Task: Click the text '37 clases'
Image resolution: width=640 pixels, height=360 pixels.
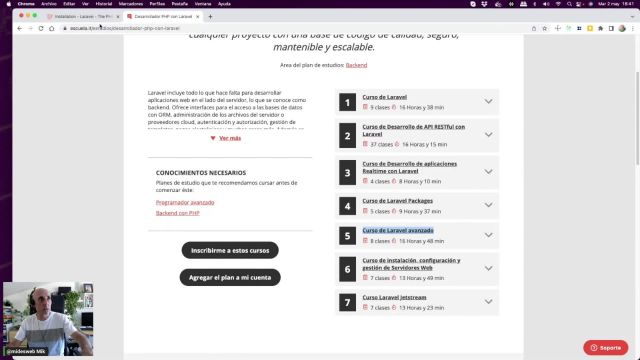Action: (x=381, y=144)
